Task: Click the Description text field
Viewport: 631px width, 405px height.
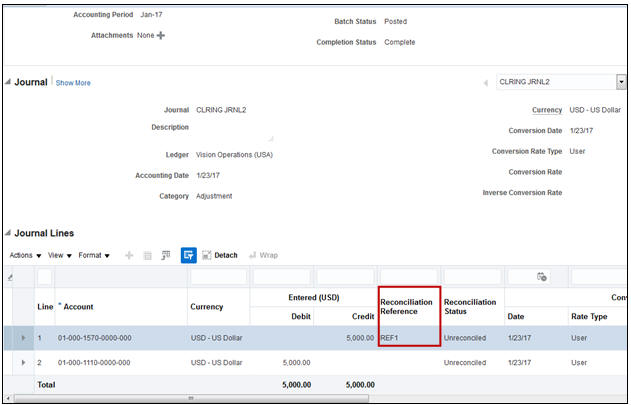Action: [232, 131]
